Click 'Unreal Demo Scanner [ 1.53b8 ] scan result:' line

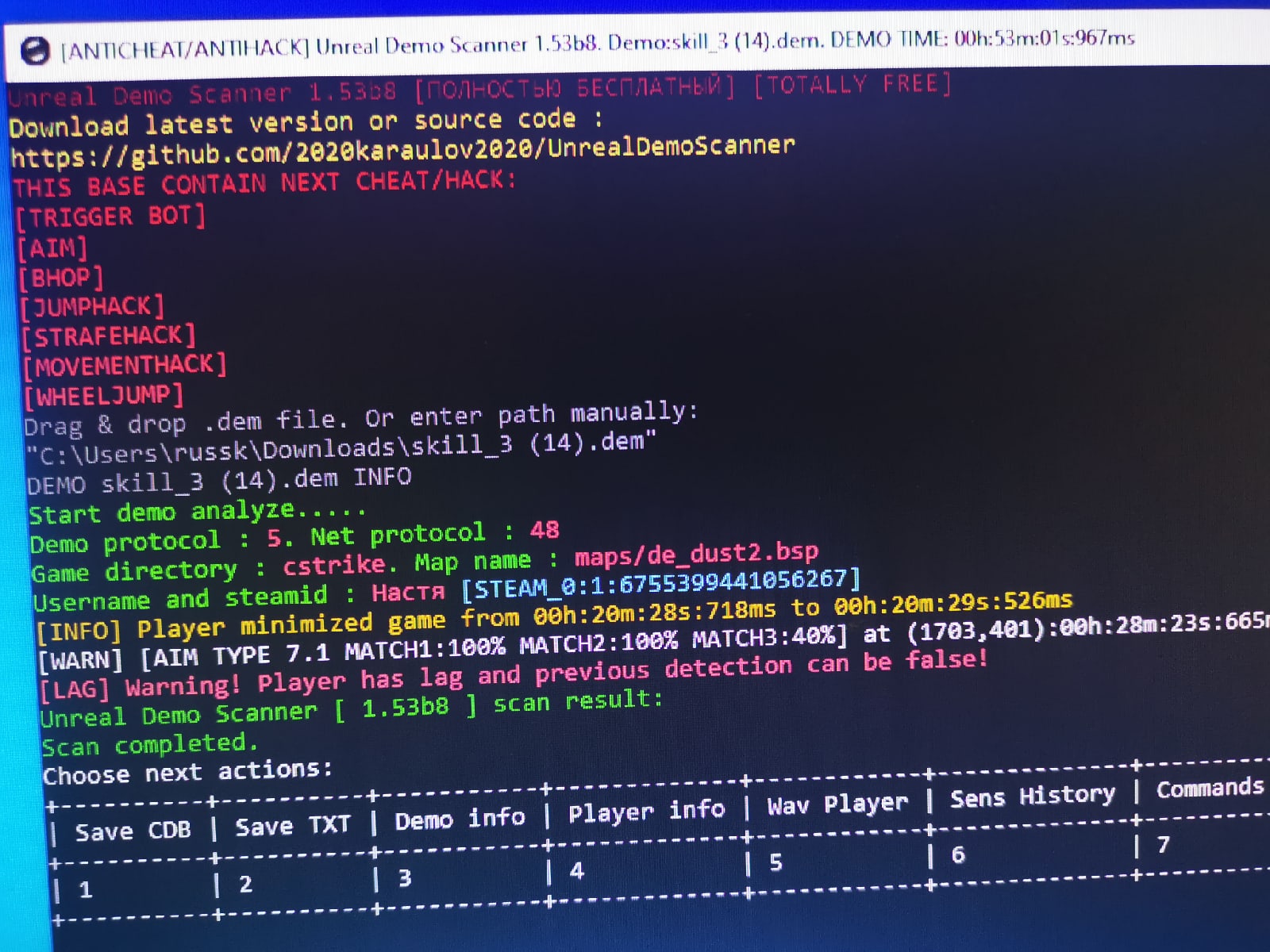(x=352, y=708)
